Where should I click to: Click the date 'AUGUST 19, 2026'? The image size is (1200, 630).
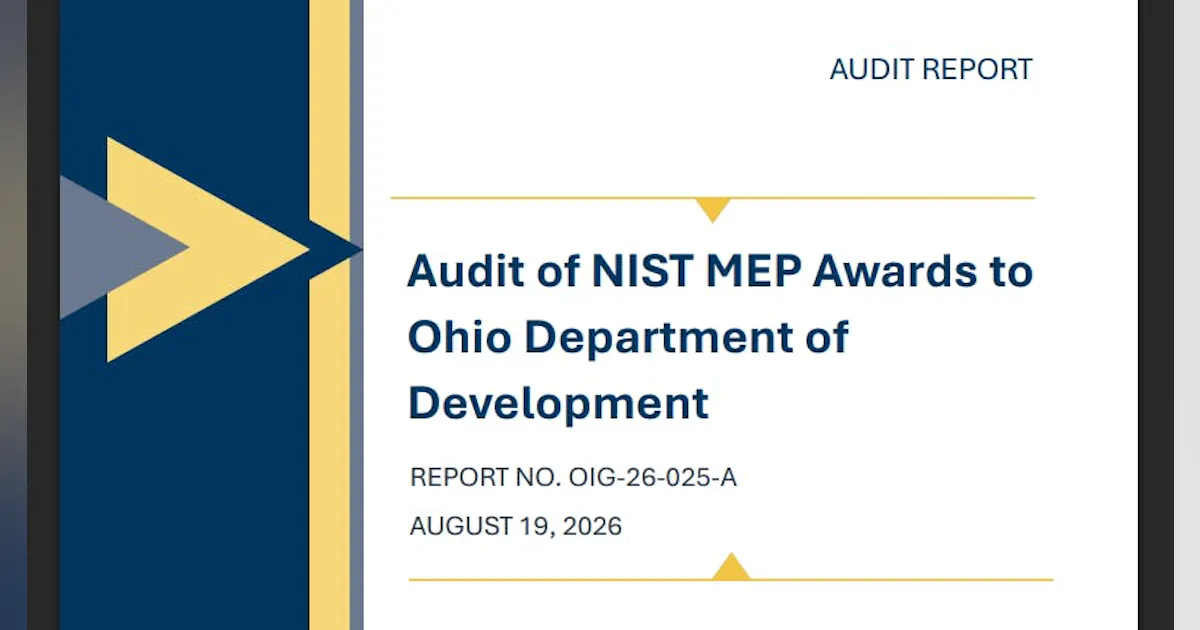(516, 526)
